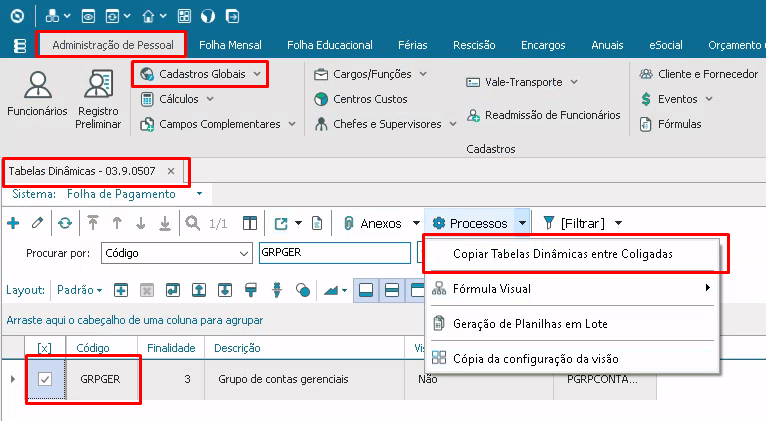Screen dimensions: 766x421
Task: Open Readmissão de Funcionários
Action: [x=543, y=115]
